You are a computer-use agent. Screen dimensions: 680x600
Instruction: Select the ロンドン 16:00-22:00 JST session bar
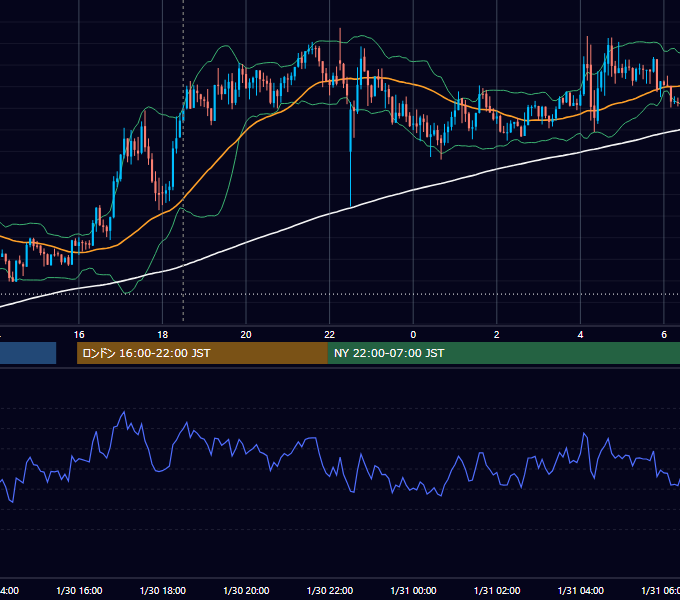tap(202, 353)
